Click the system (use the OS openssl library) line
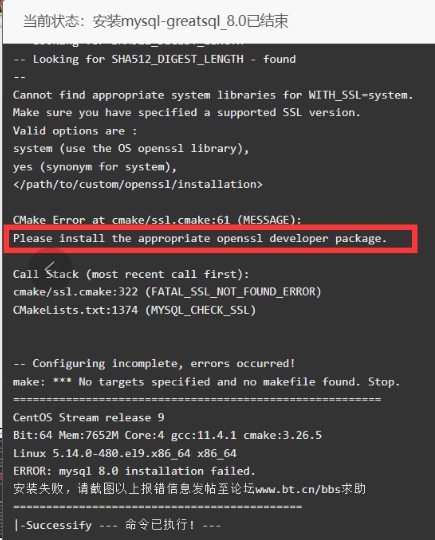 point(131,149)
